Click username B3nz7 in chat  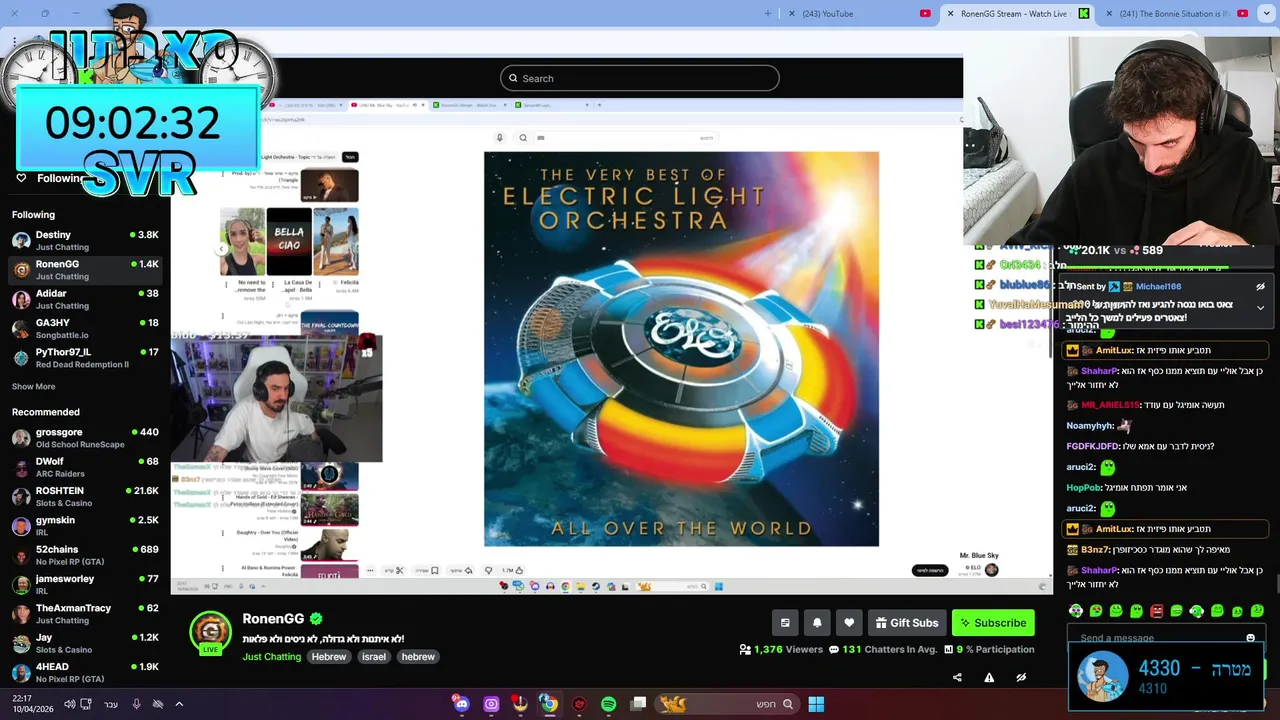[1095, 550]
